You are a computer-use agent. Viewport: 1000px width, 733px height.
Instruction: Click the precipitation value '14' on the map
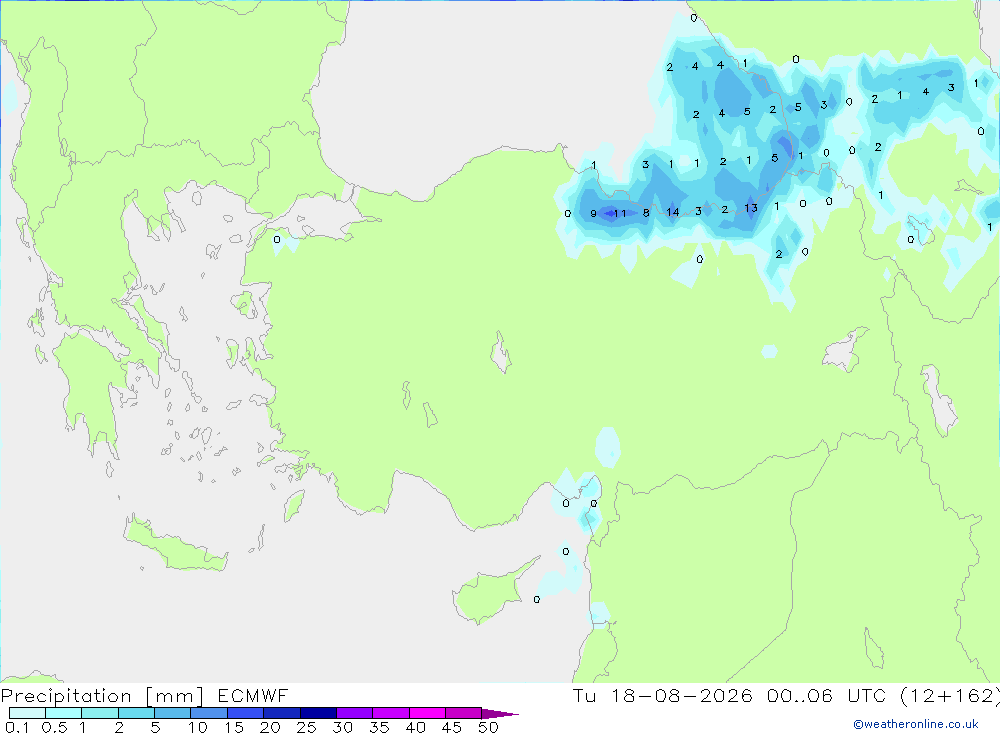[x=673, y=212]
